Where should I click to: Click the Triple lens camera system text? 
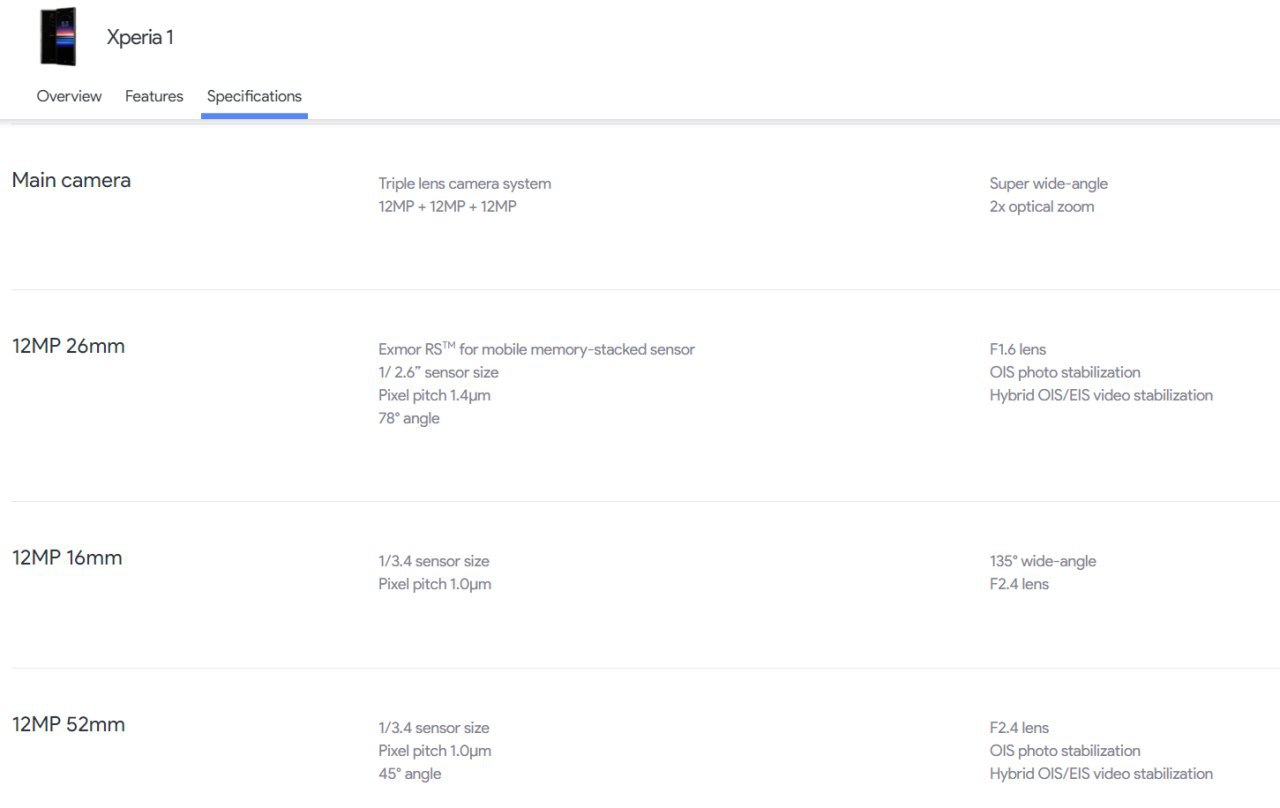click(464, 184)
